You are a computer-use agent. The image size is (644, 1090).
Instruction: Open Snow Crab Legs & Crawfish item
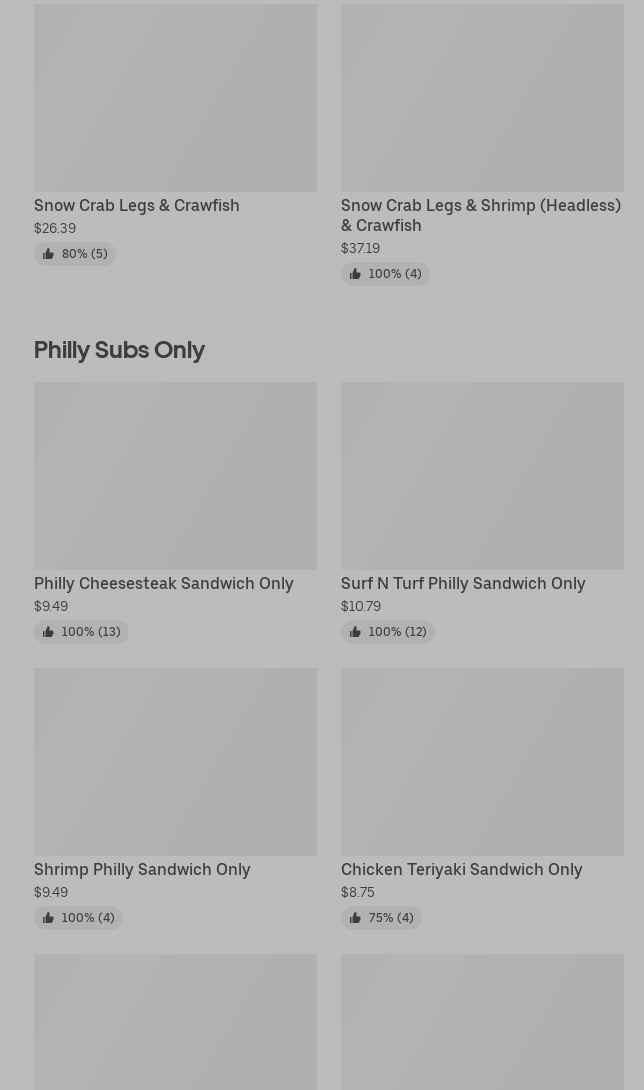(x=137, y=206)
